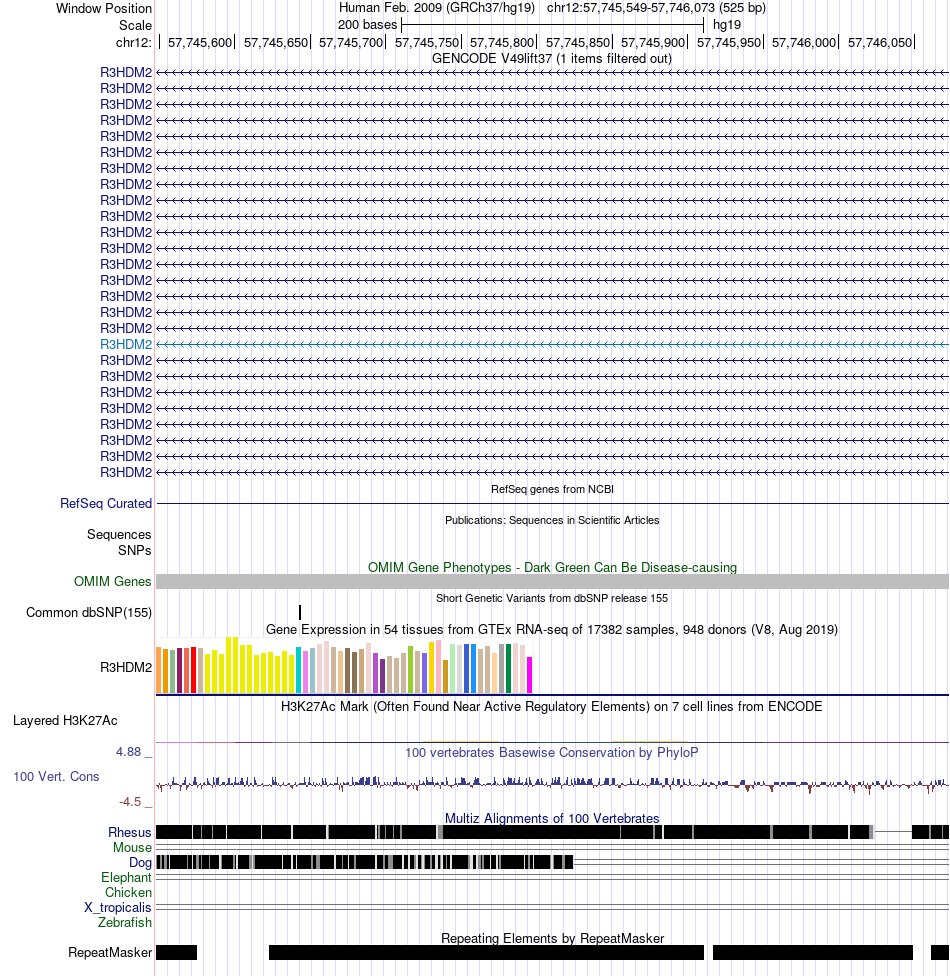Screen dimensions: 950x976
Task: Click the 'Dog' species label
Action: tap(140, 863)
